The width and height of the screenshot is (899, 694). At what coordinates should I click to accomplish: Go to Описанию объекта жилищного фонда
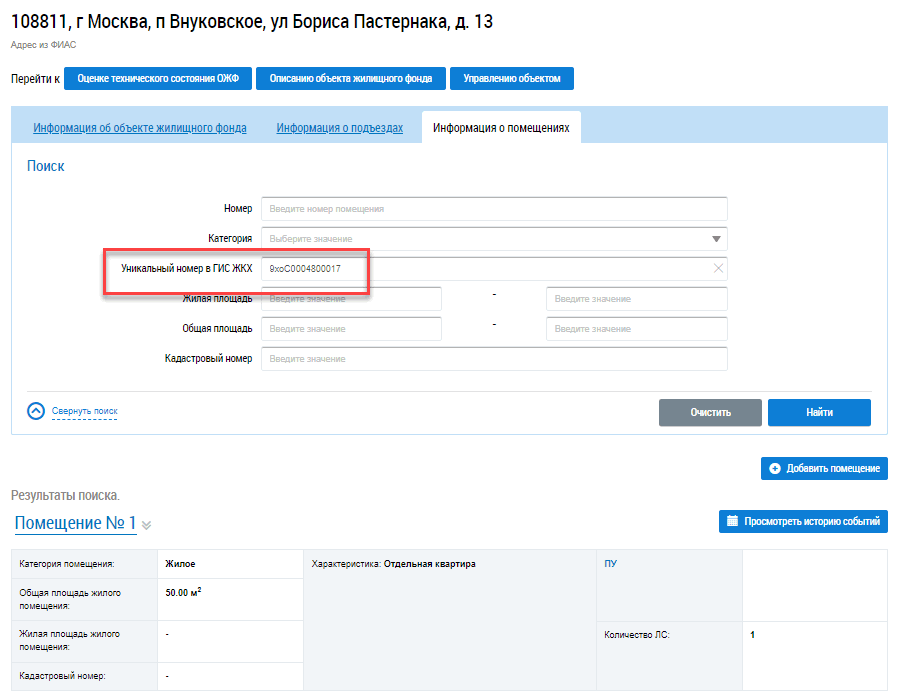351,79
